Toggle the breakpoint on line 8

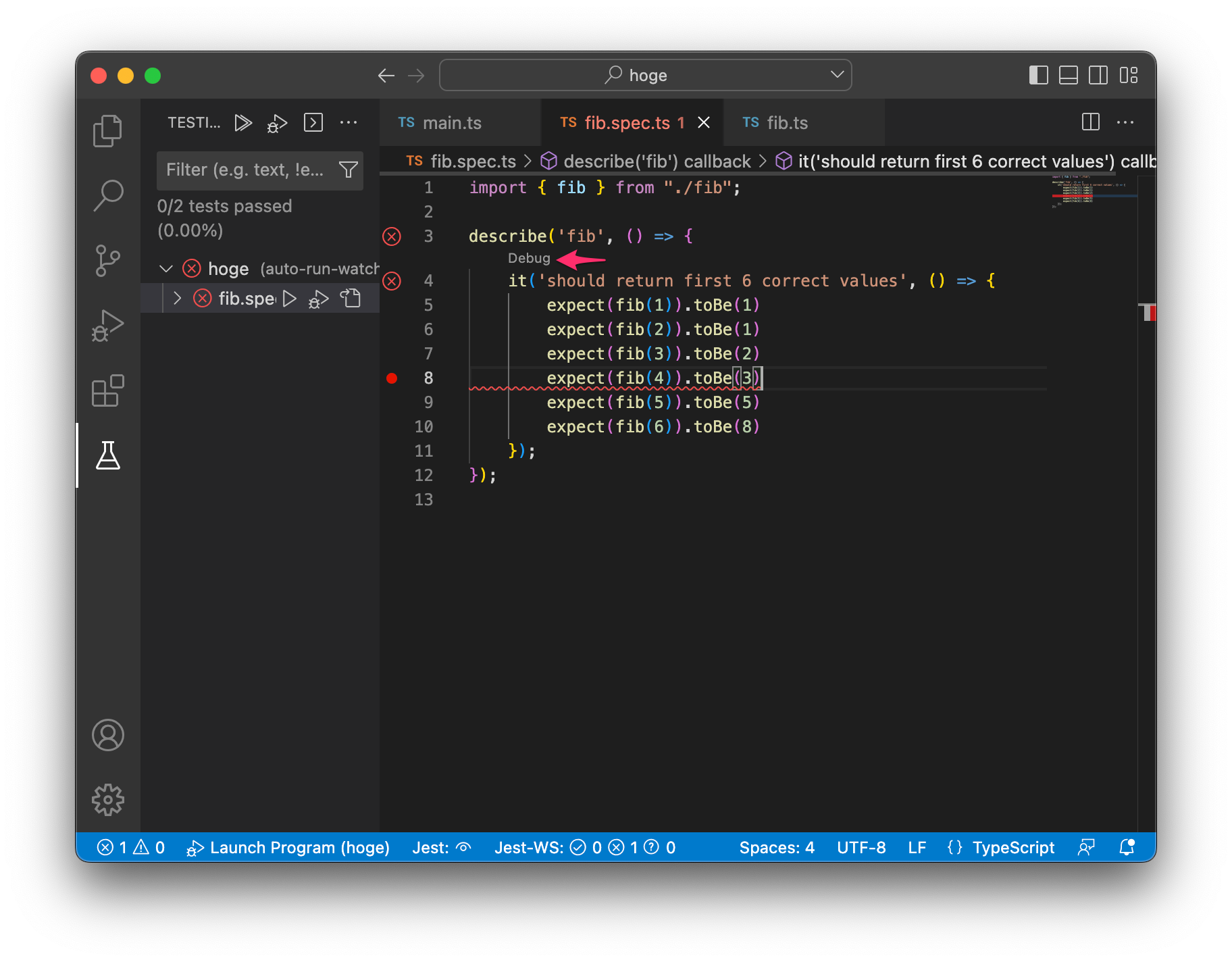coord(392,378)
